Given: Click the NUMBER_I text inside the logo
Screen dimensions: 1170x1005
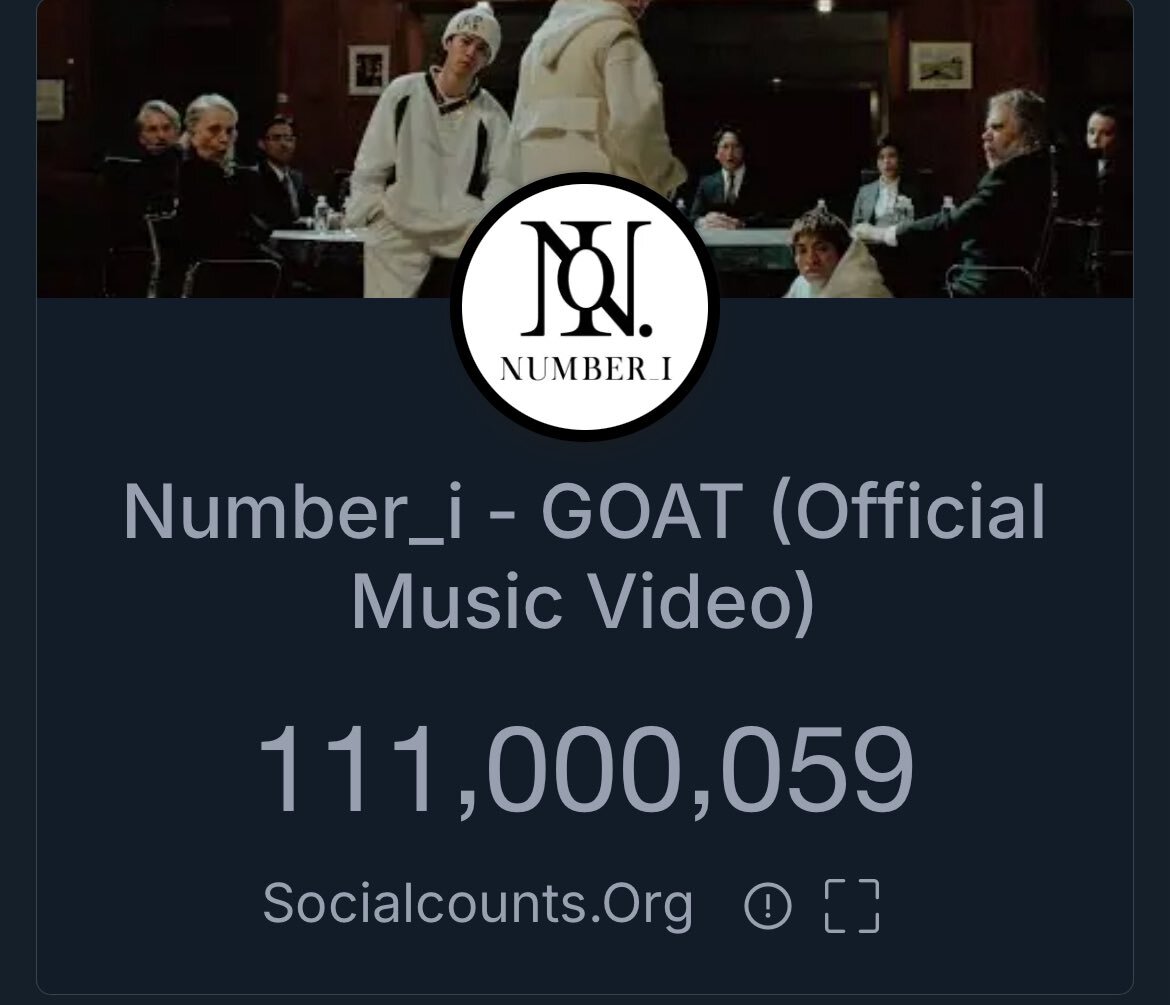Looking at the screenshot, I should (x=586, y=369).
